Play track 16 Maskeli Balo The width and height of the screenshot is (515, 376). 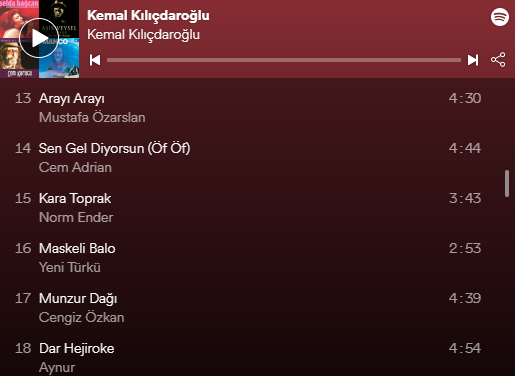point(248,258)
